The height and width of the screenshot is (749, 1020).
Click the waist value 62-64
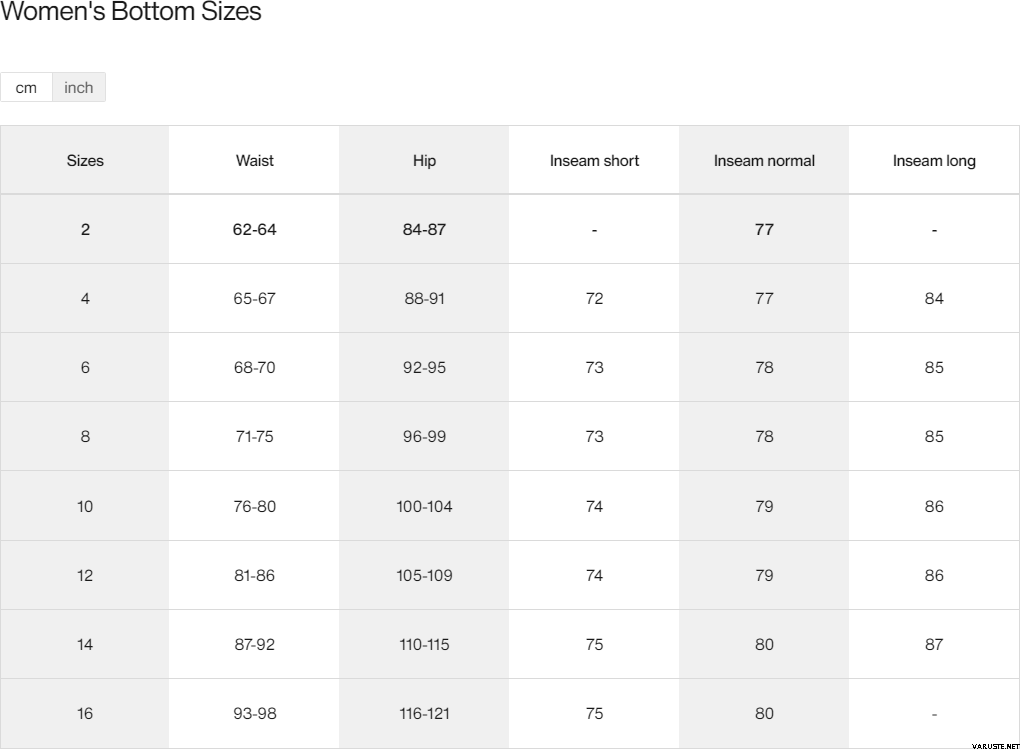(255, 230)
